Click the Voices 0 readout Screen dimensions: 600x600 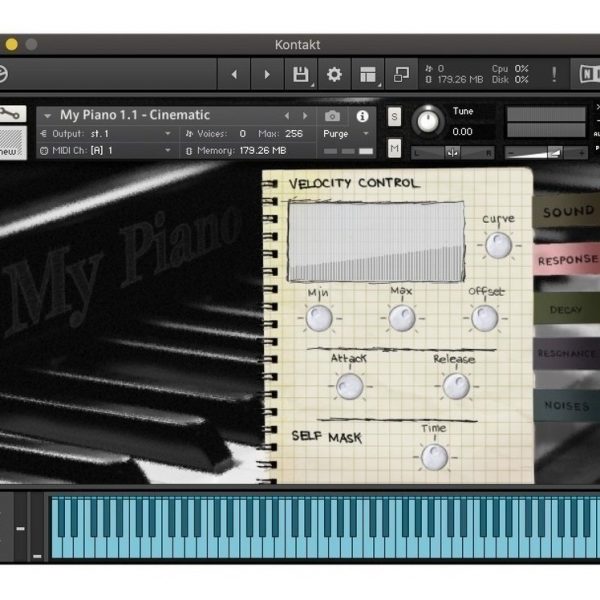[x=215, y=134]
